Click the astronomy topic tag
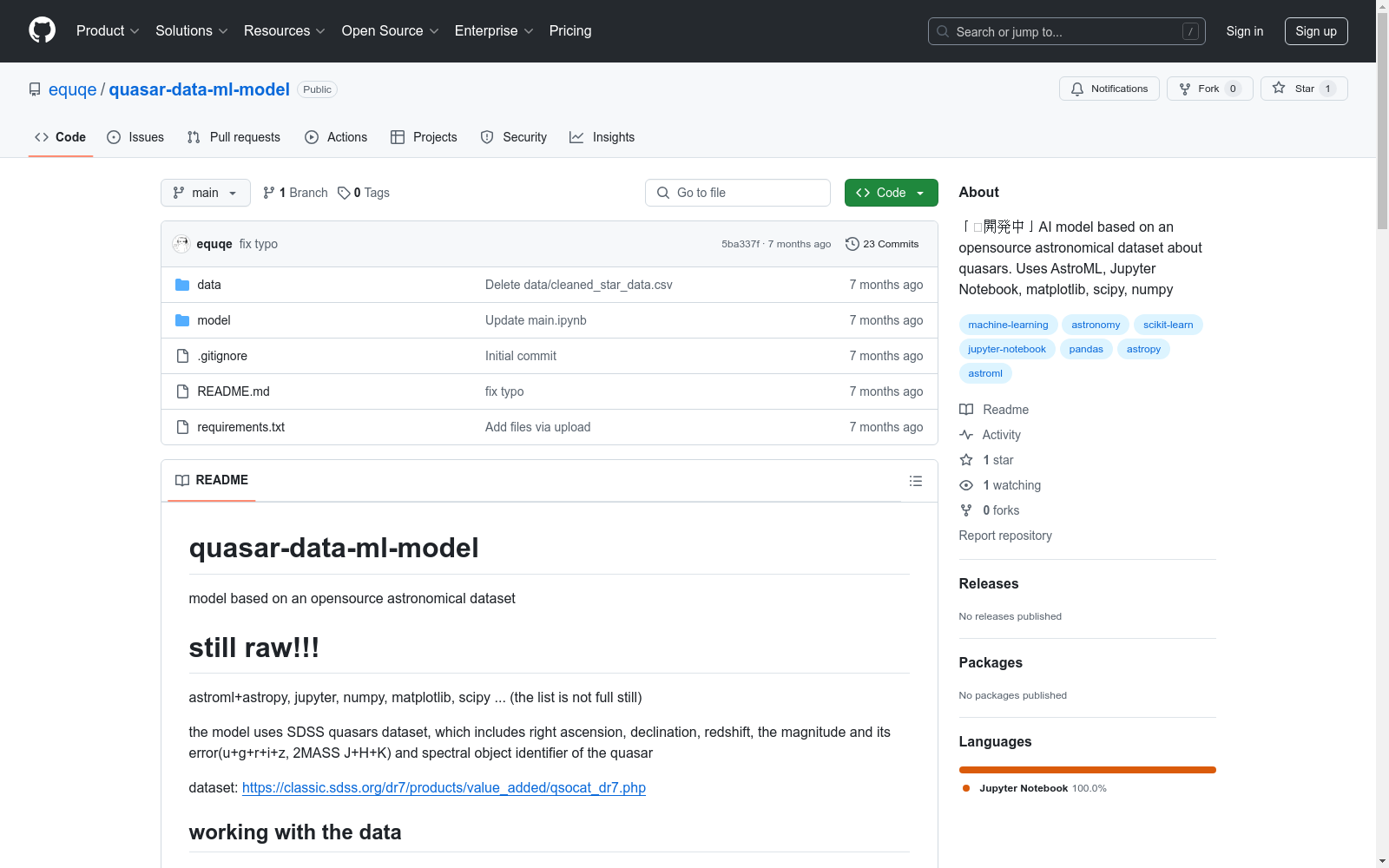Image resolution: width=1389 pixels, height=868 pixels. click(x=1096, y=325)
